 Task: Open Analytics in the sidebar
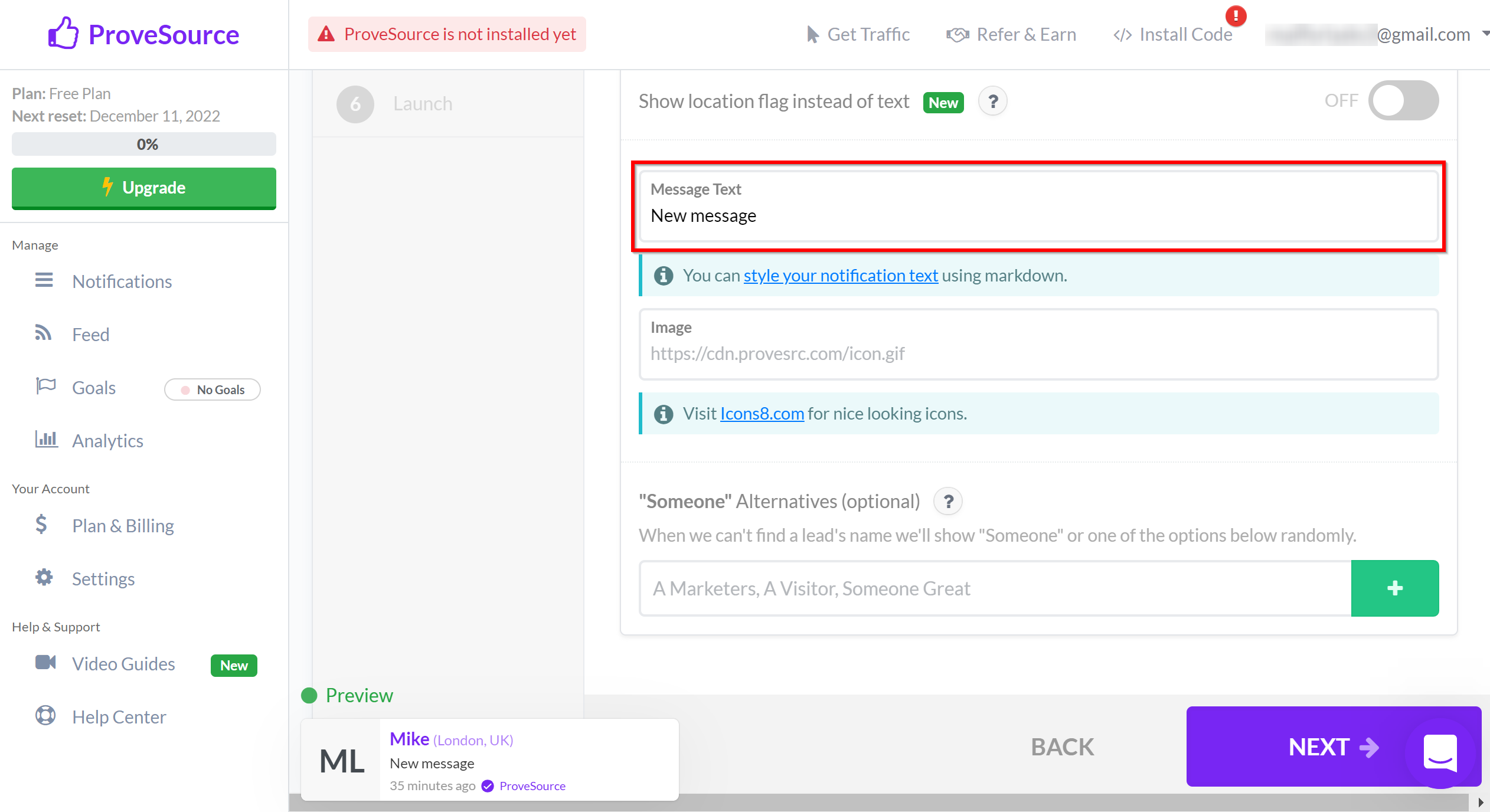pos(107,441)
